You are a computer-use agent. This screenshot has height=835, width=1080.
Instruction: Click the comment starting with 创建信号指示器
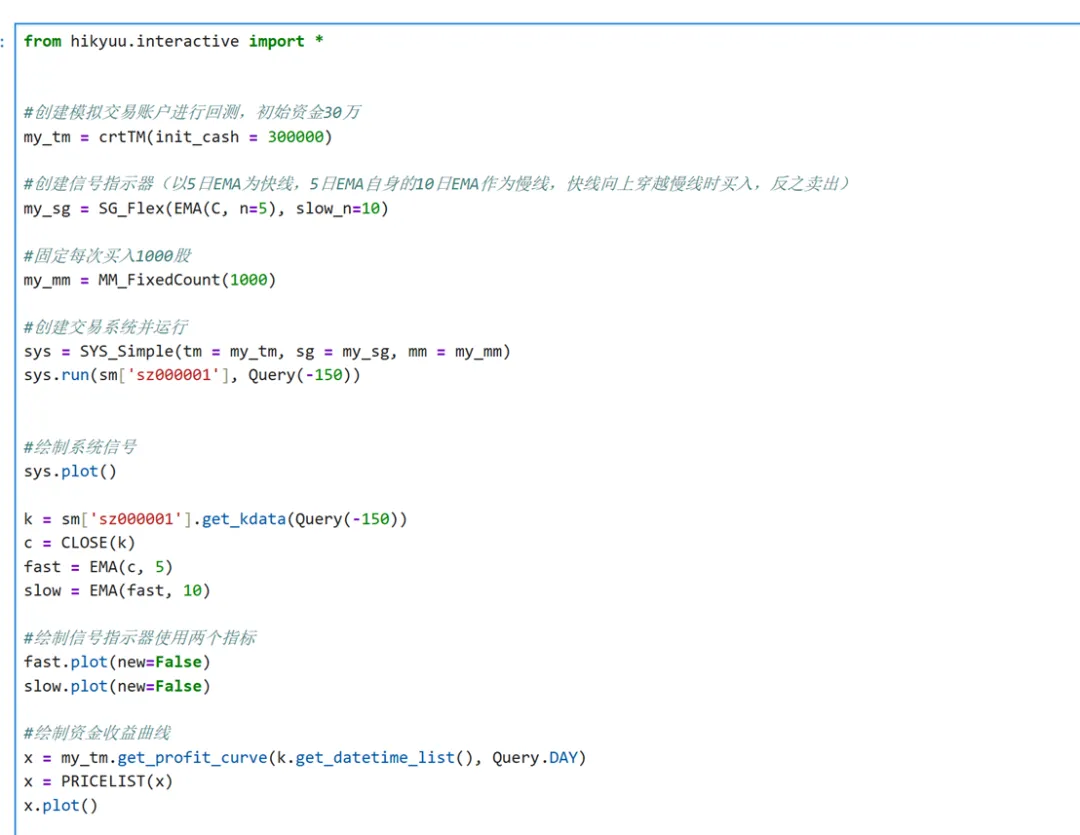[437, 184]
